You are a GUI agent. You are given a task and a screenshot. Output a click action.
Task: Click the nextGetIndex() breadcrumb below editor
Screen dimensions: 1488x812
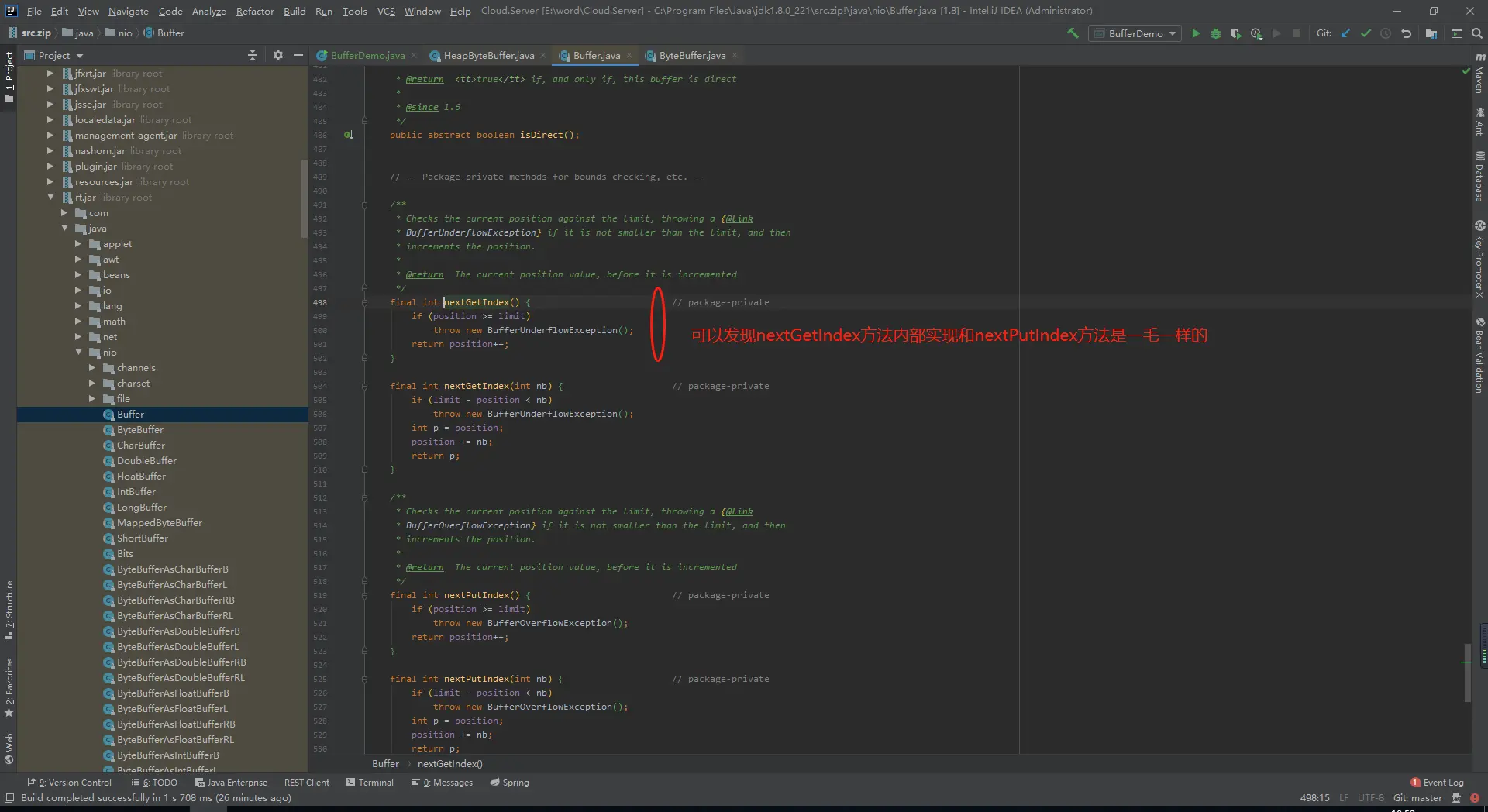coord(449,764)
